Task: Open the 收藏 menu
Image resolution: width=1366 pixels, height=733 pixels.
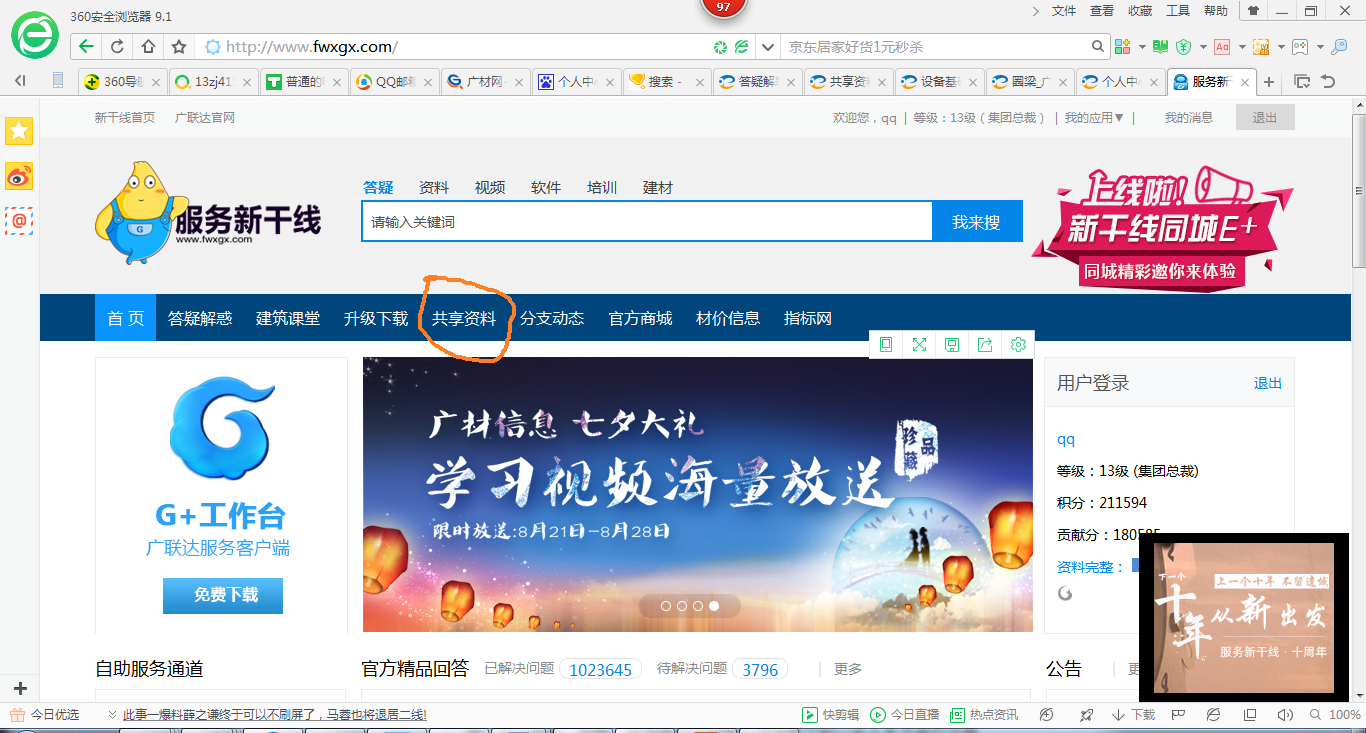Action: (x=1140, y=11)
